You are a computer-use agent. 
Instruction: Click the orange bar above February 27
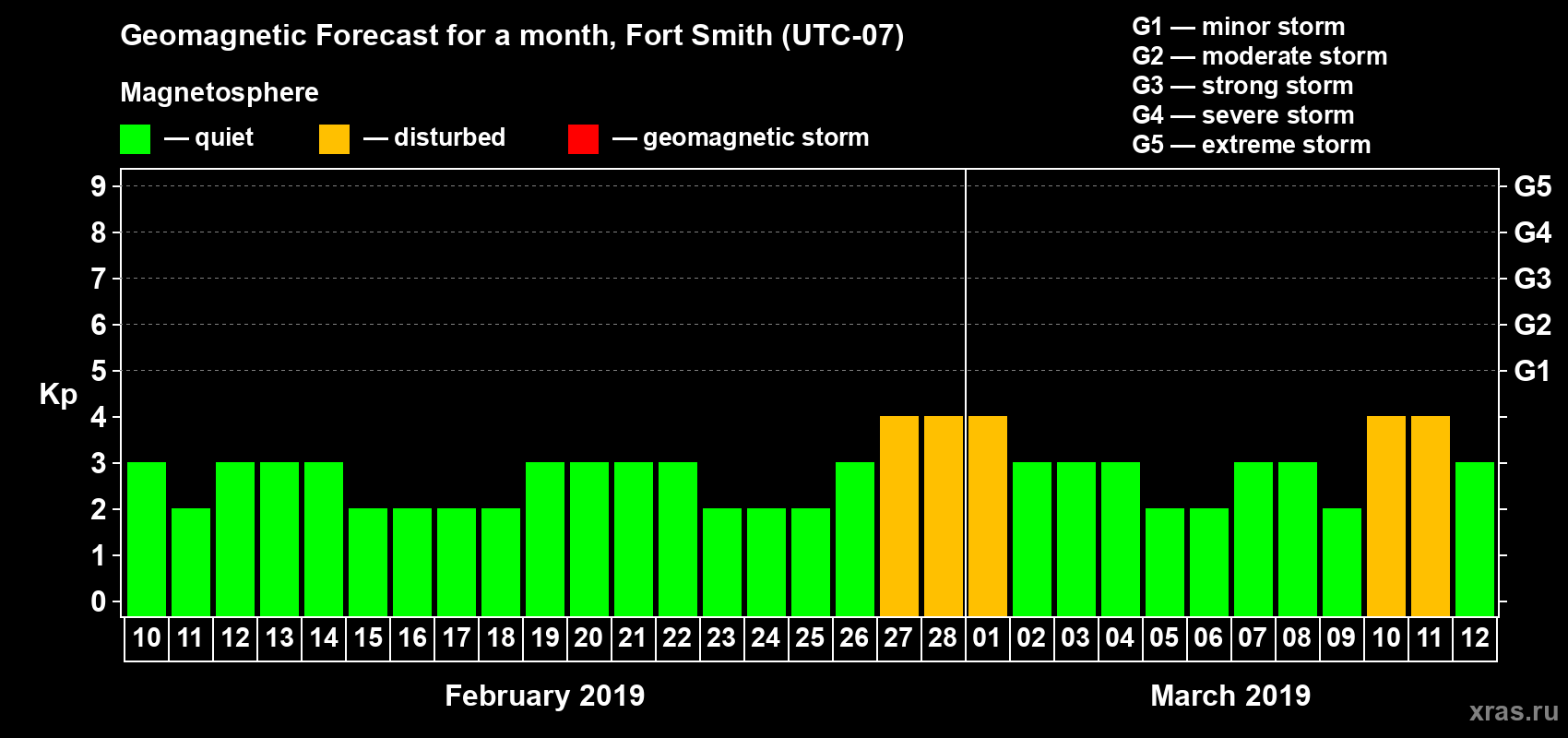tap(898, 516)
